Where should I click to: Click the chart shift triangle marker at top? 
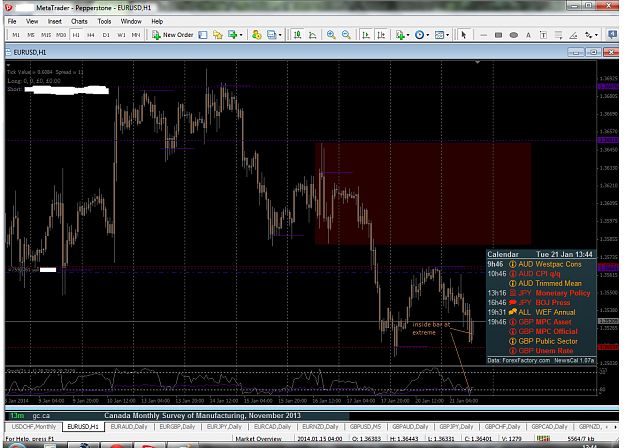[477, 63]
